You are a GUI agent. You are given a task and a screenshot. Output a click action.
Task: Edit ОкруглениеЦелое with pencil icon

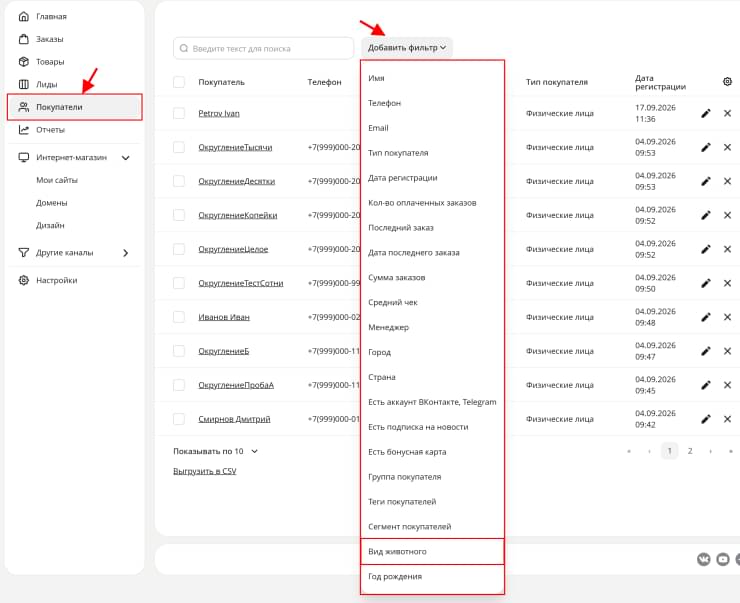706,249
